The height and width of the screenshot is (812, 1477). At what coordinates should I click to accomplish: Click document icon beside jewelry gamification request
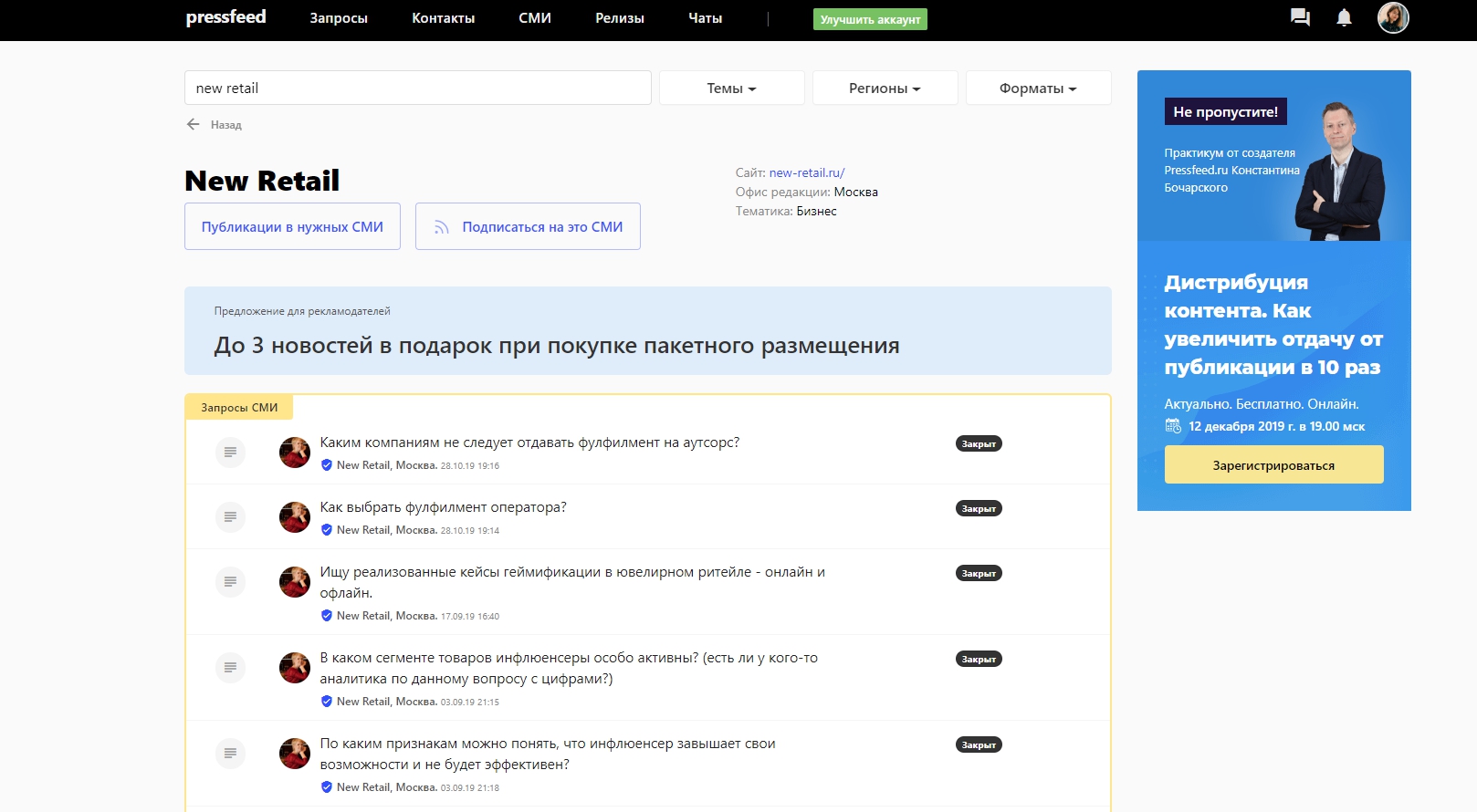coord(230,581)
